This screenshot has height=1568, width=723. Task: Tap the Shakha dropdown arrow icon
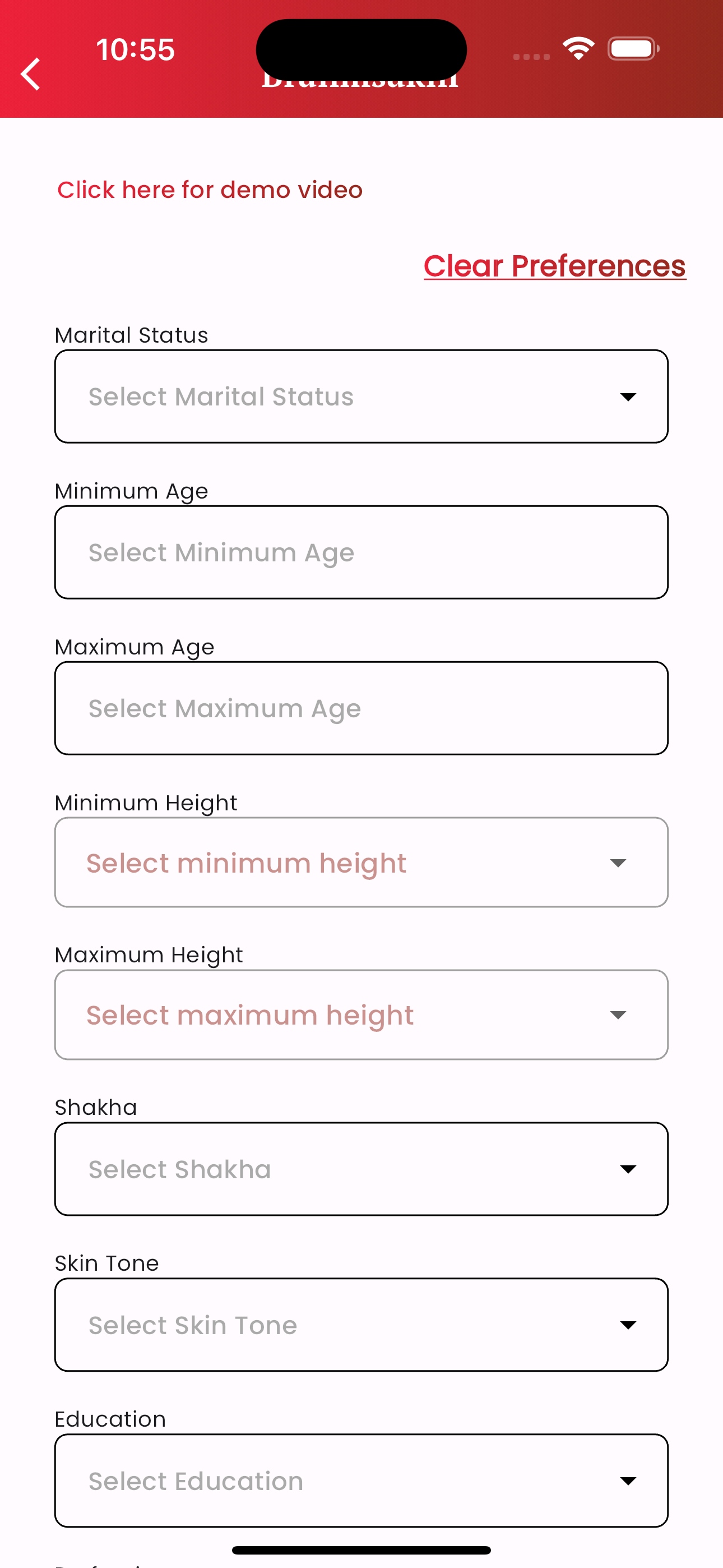click(x=628, y=1169)
